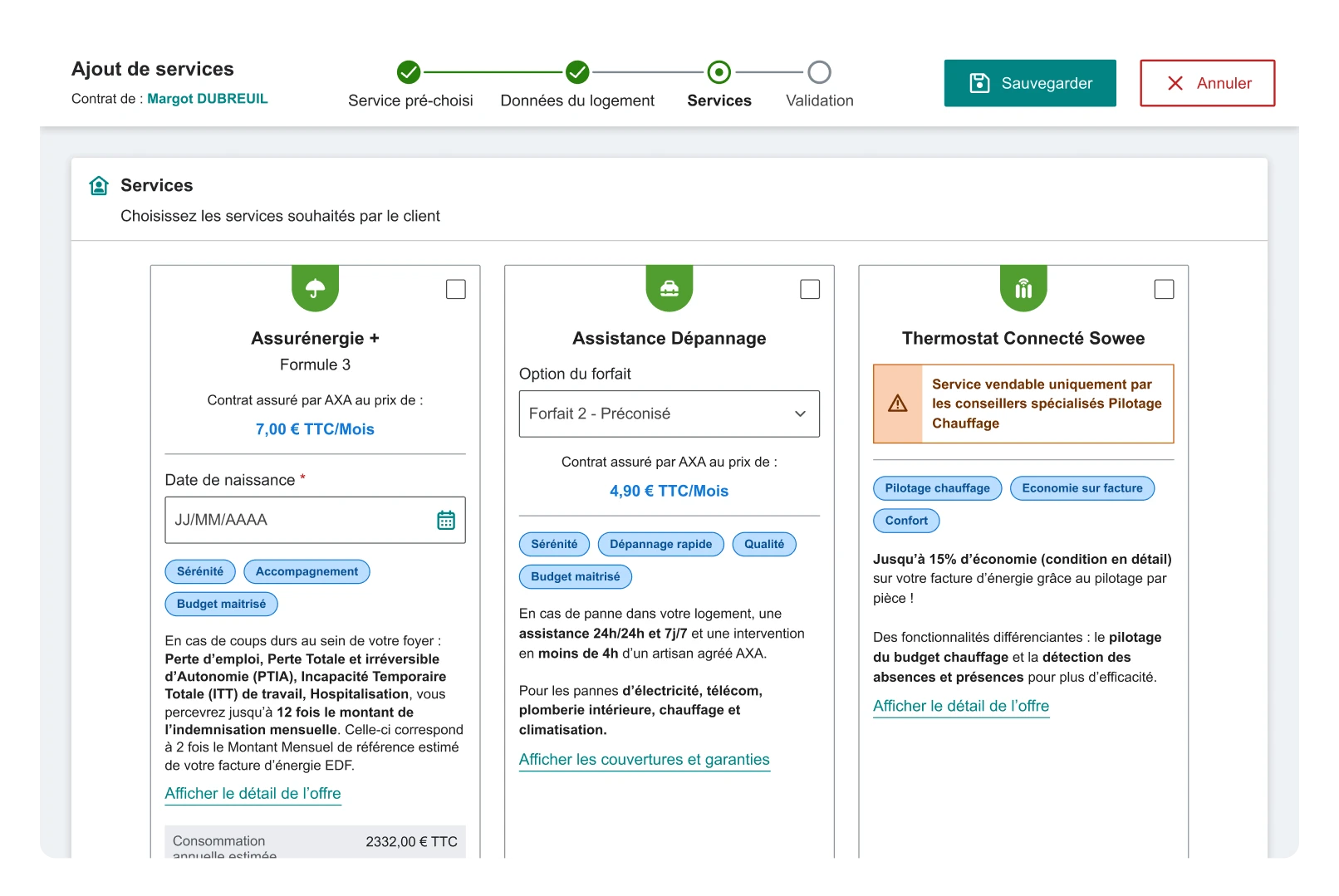Select the Services step label
1339x896 pixels.
[x=719, y=100]
